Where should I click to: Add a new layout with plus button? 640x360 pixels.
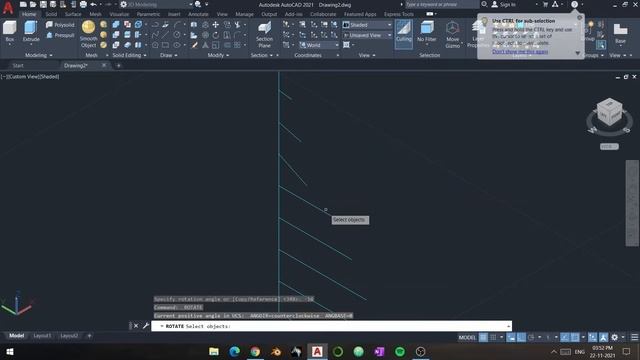pyautogui.click(x=89, y=336)
